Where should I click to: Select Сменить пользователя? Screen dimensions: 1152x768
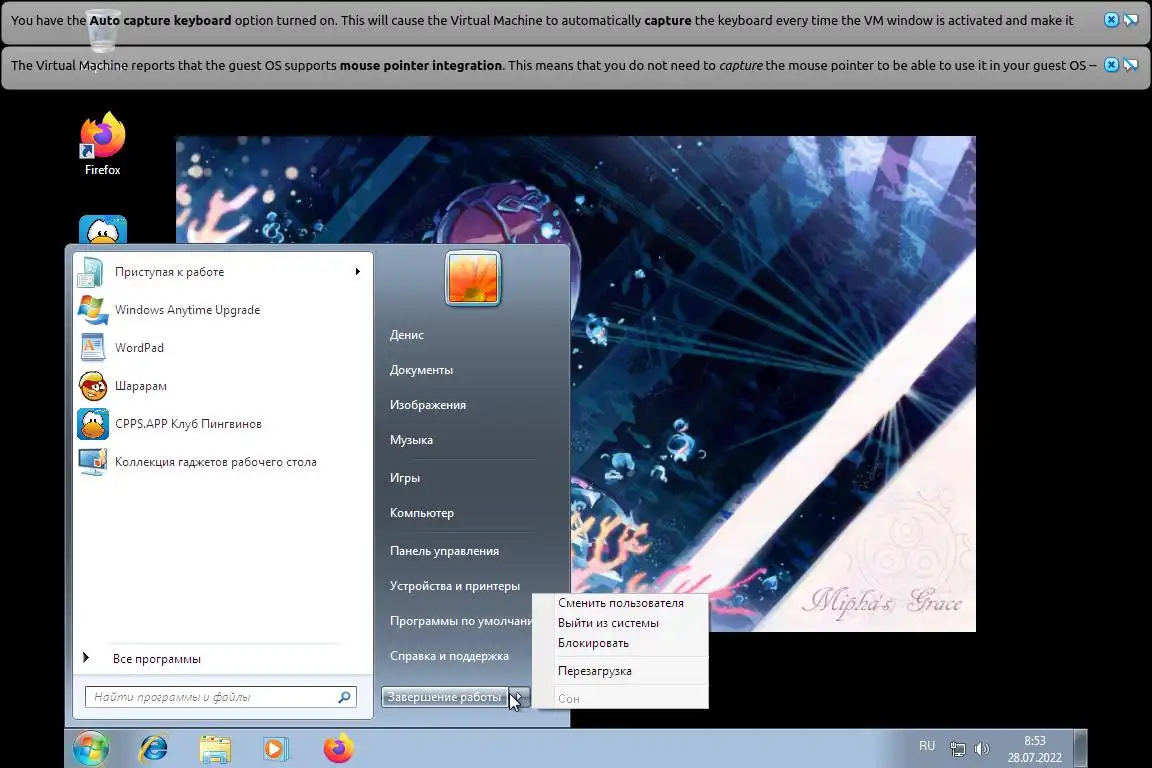[x=621, y=603]
